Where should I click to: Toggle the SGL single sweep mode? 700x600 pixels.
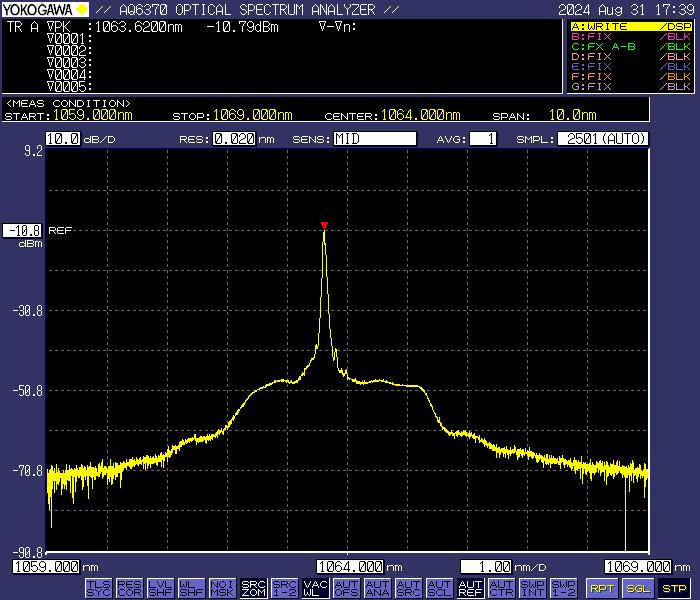(637, 589)
